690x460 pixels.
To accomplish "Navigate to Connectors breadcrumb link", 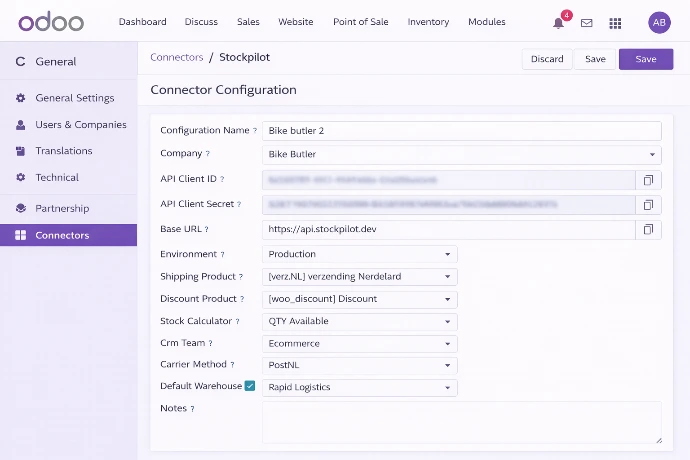I will (177, 58).
